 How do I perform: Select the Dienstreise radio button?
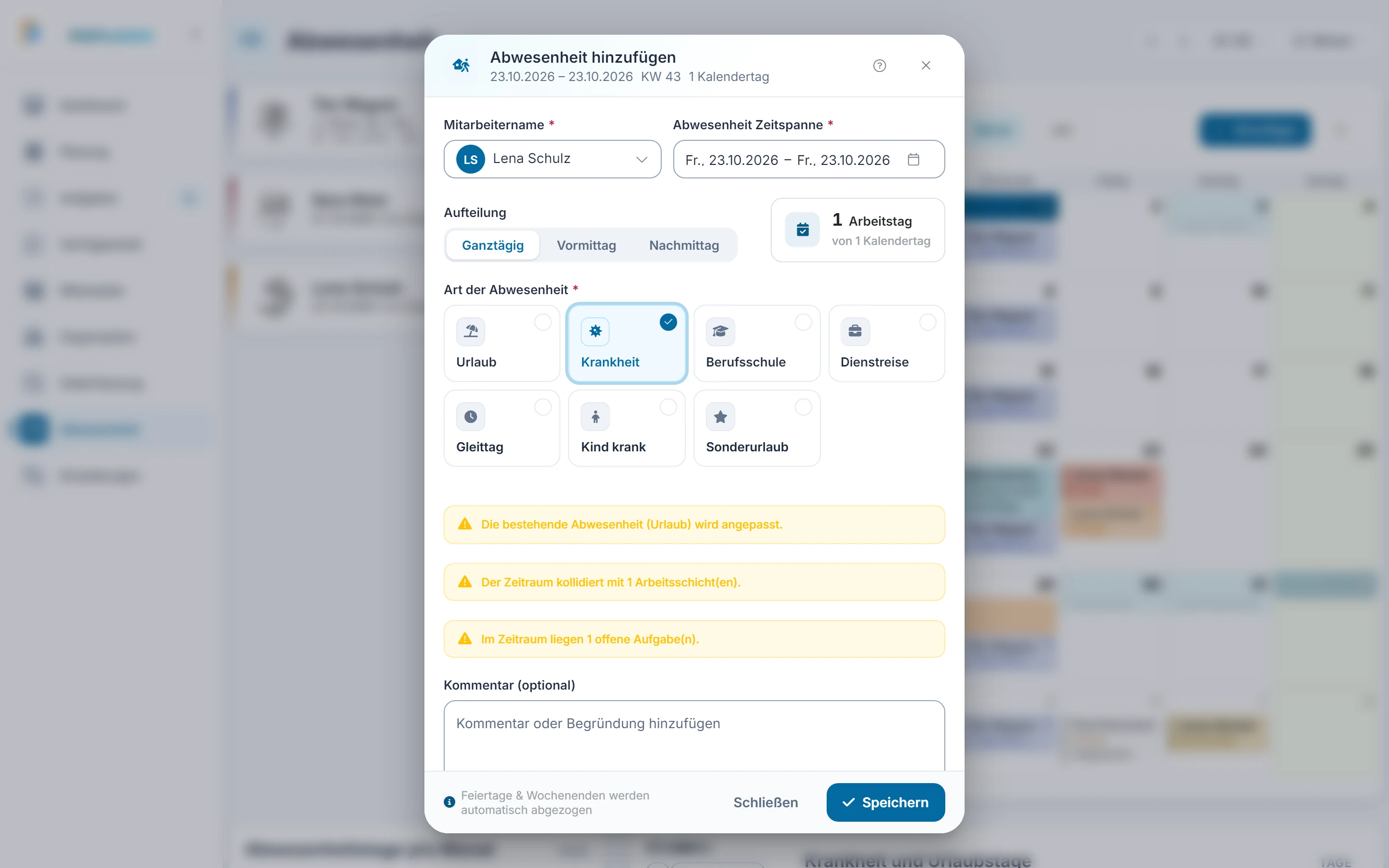[928, 322]
